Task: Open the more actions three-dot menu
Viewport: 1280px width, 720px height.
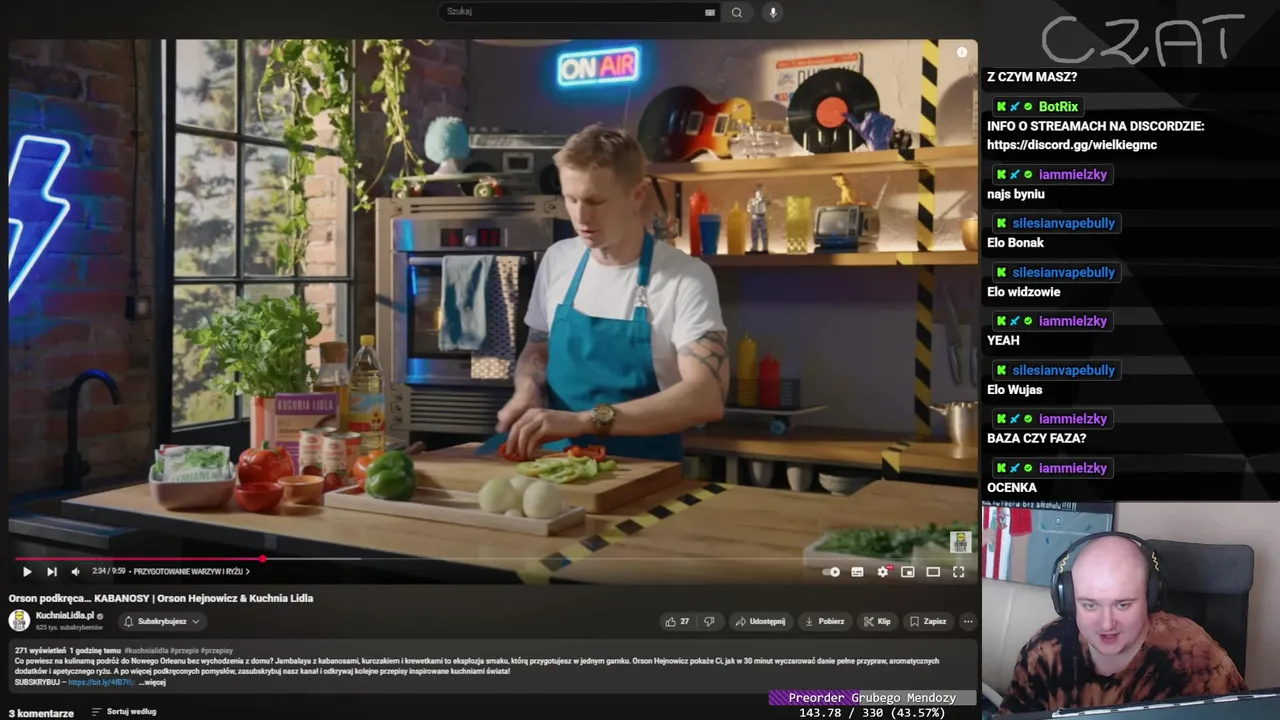Action: tap(967, 621)
